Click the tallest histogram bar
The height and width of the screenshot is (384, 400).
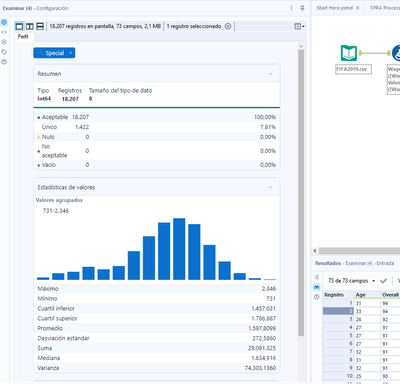tap(179, 249)
